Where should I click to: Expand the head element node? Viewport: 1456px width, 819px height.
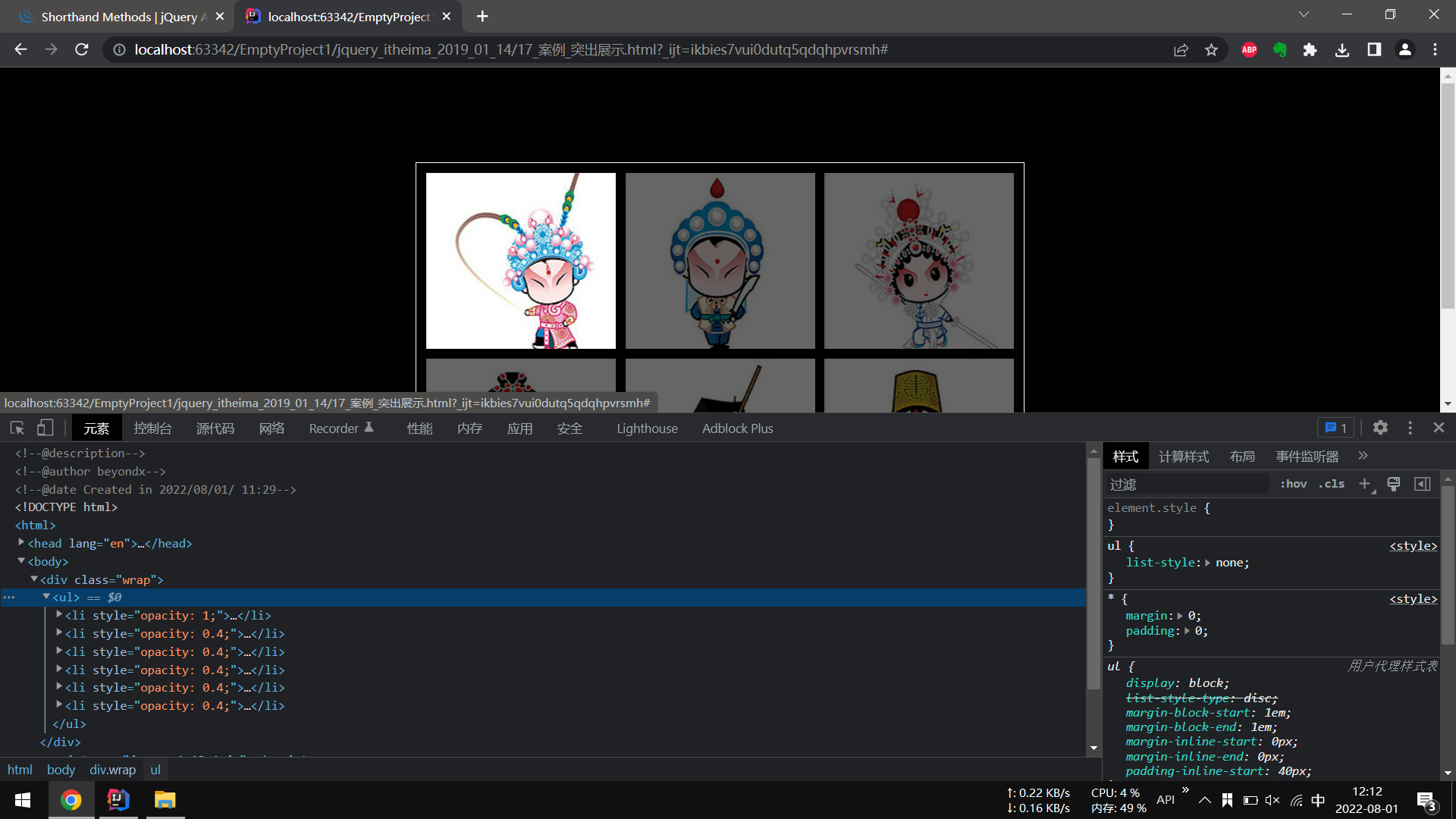tap(21, 543)
